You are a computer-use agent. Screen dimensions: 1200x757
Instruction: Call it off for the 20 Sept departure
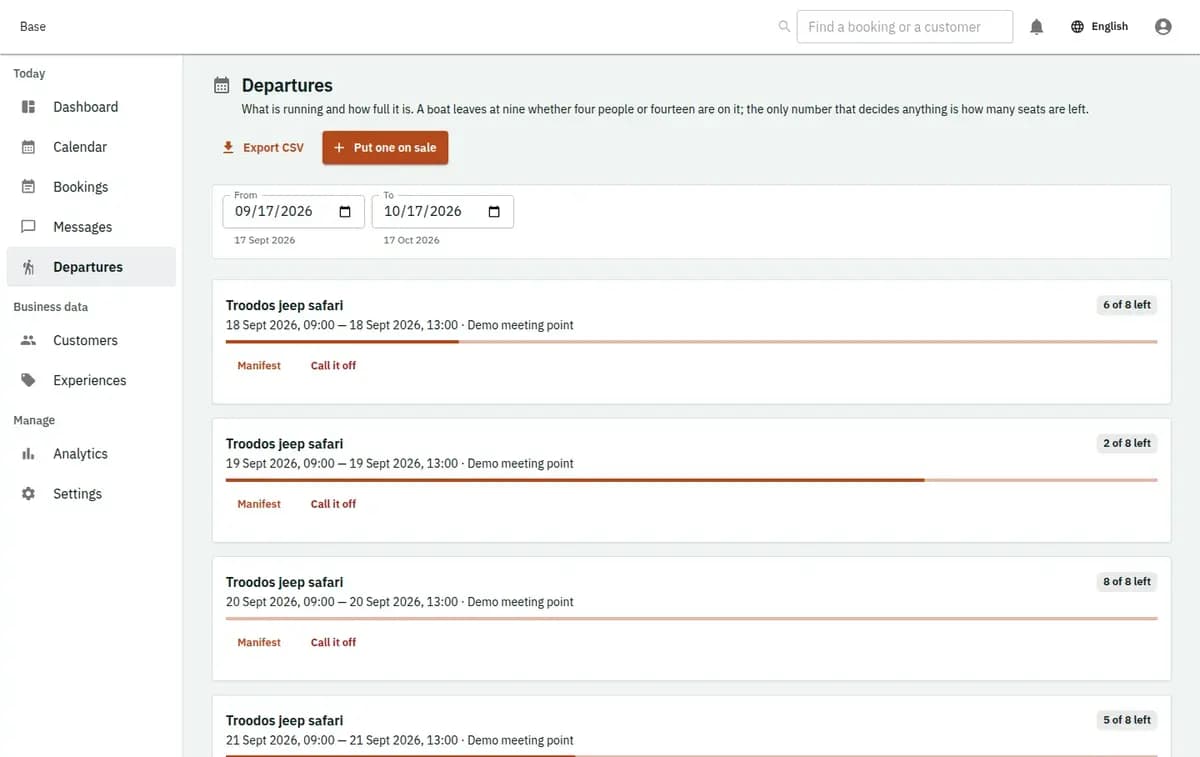point(333,642)
